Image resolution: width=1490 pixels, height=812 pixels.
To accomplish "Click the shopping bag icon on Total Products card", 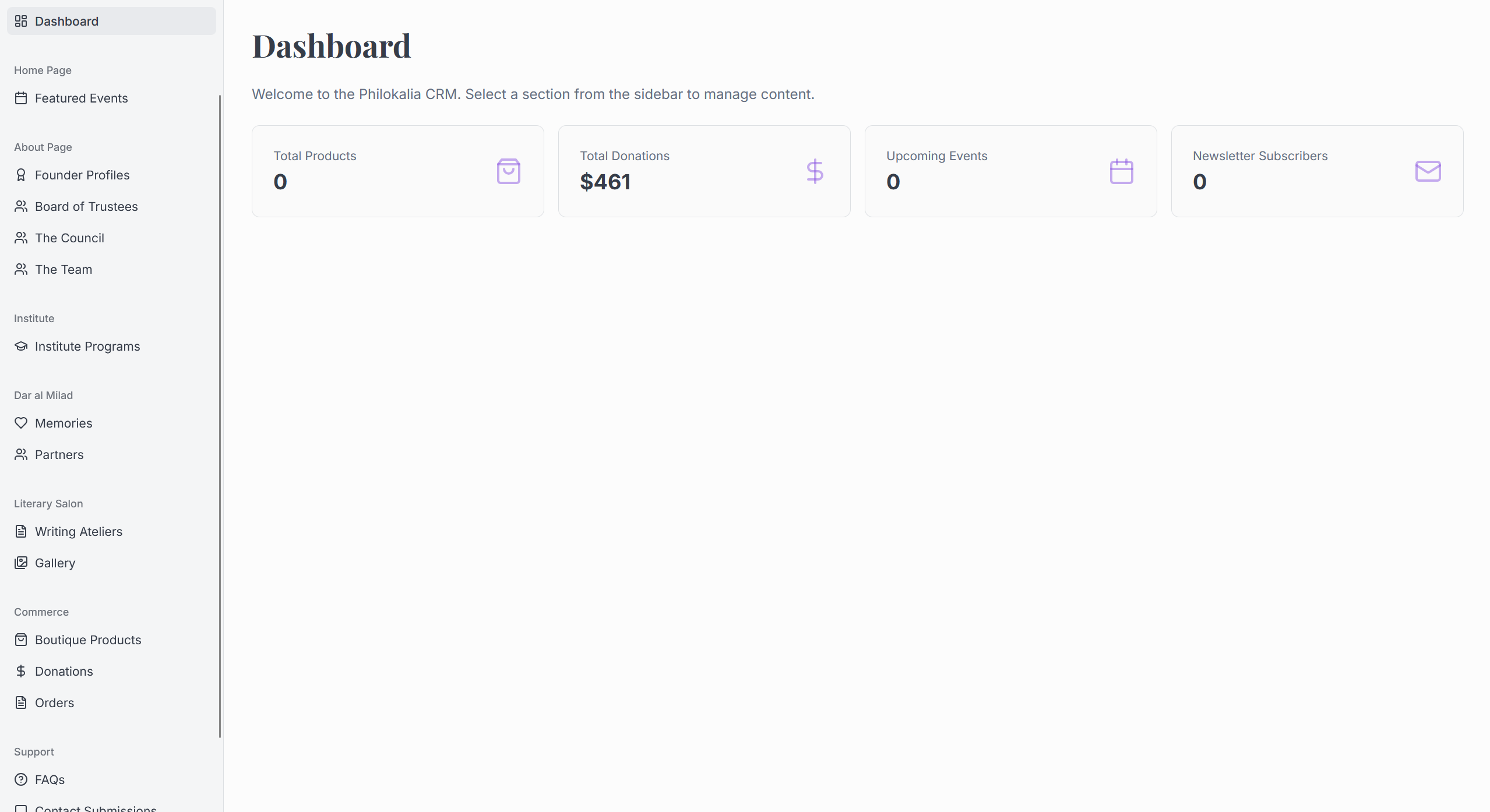I will (x=508, y=171).
